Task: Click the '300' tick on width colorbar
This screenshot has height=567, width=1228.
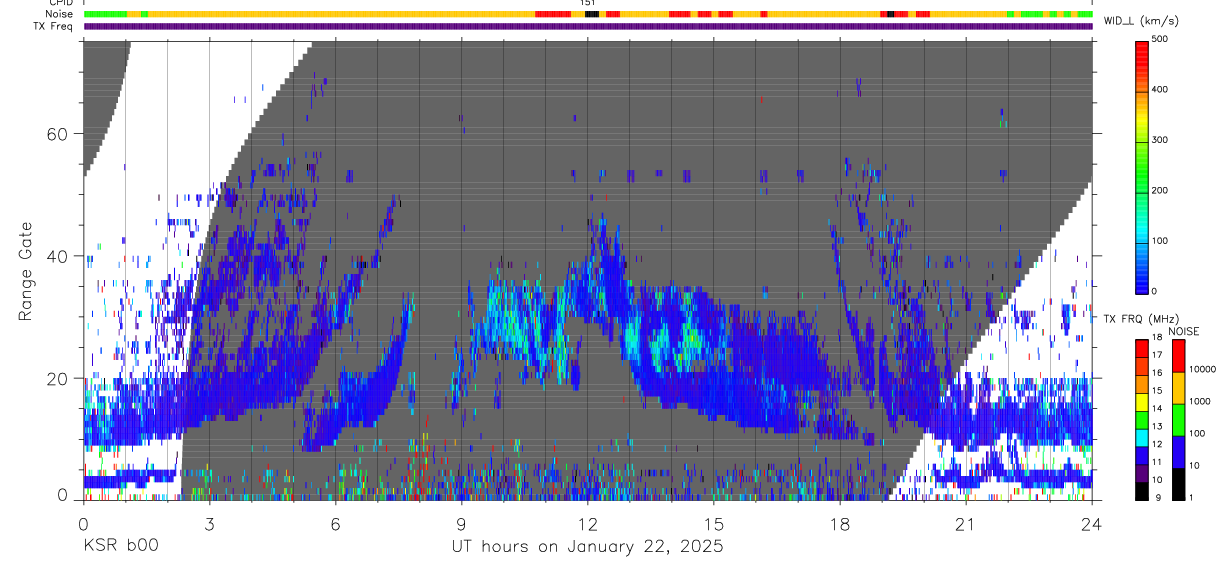Action: pos(1160,140)
